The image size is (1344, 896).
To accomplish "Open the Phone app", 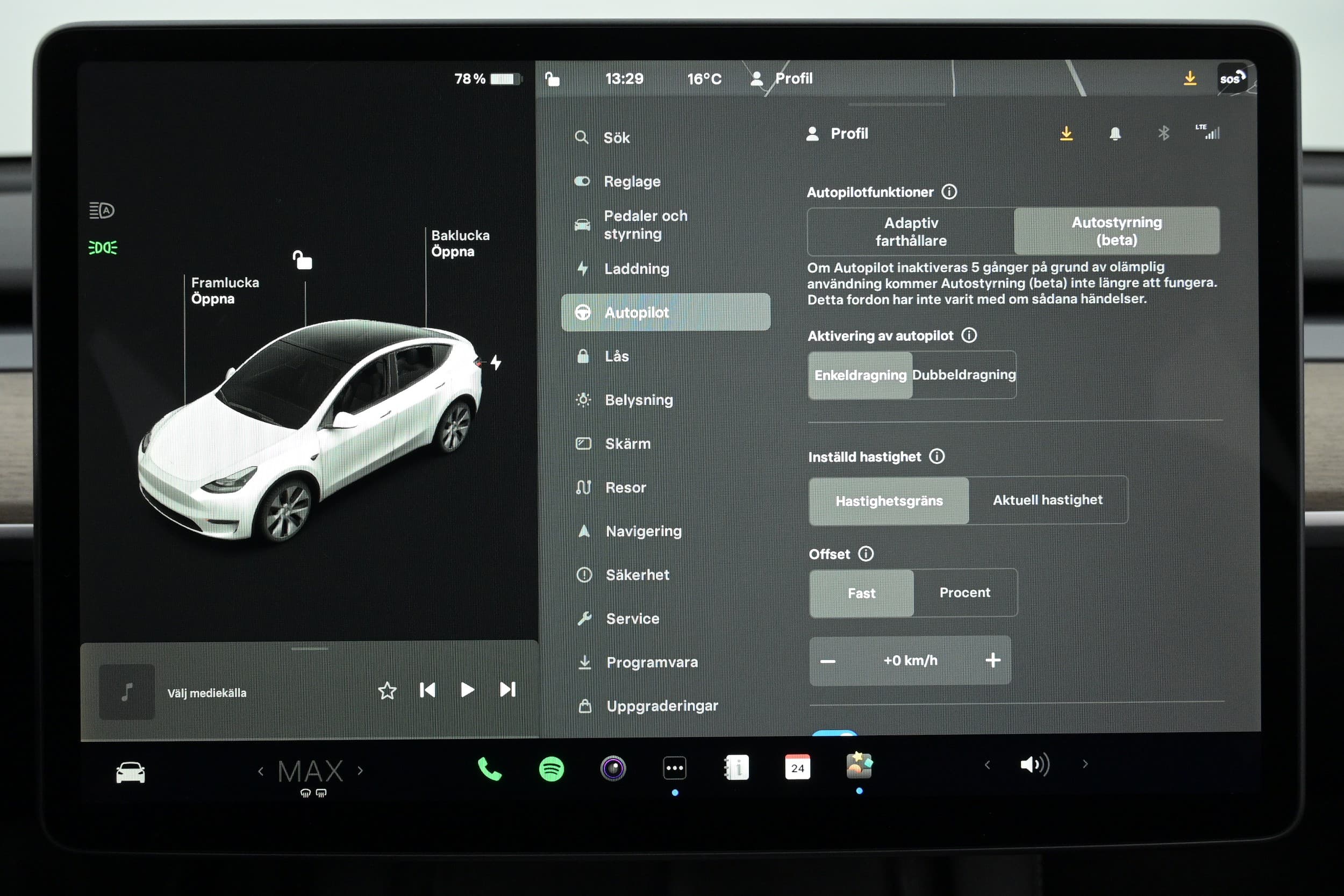I will 489,769.
